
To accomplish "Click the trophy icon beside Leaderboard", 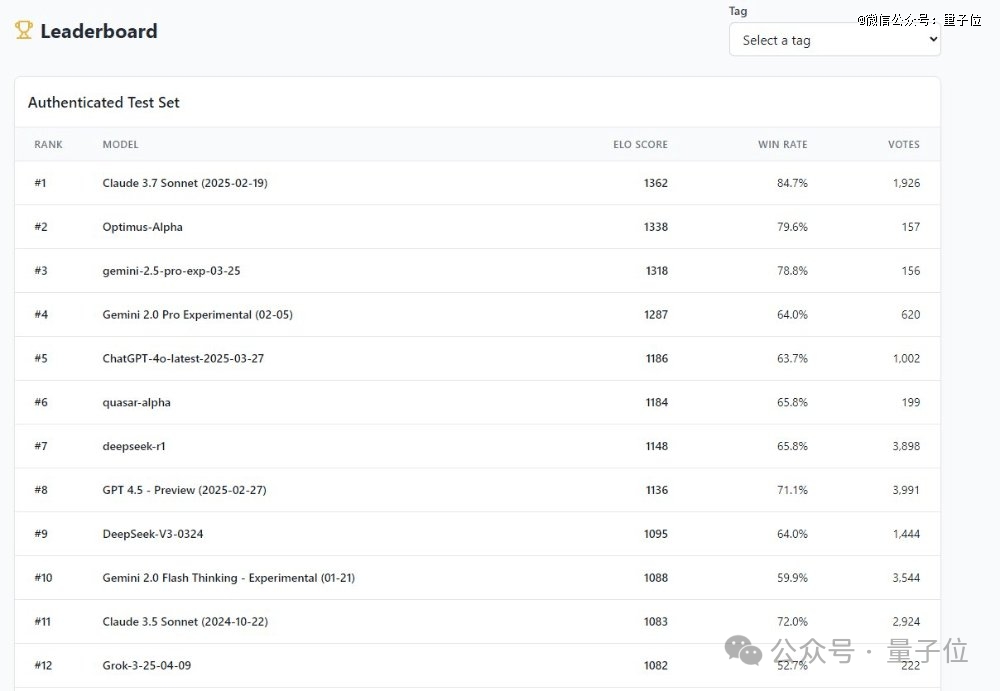I will tap(24, 30).
